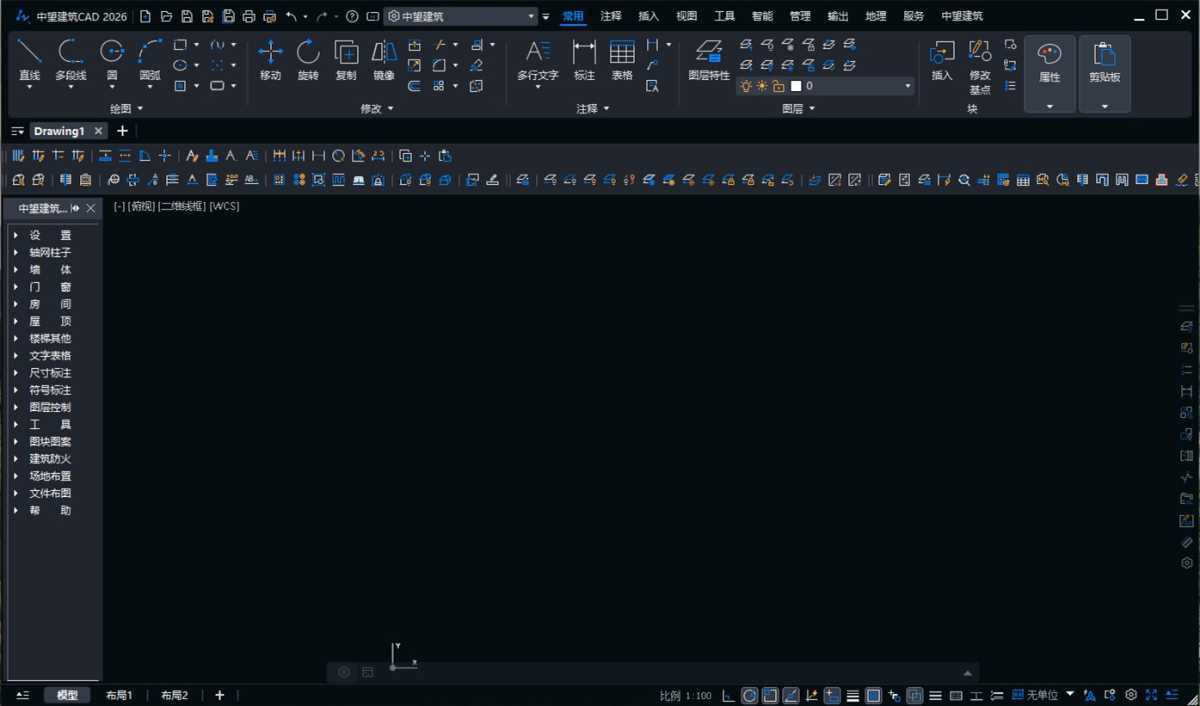Activate the 镜像 (Mirror) tool

(384, 60)
